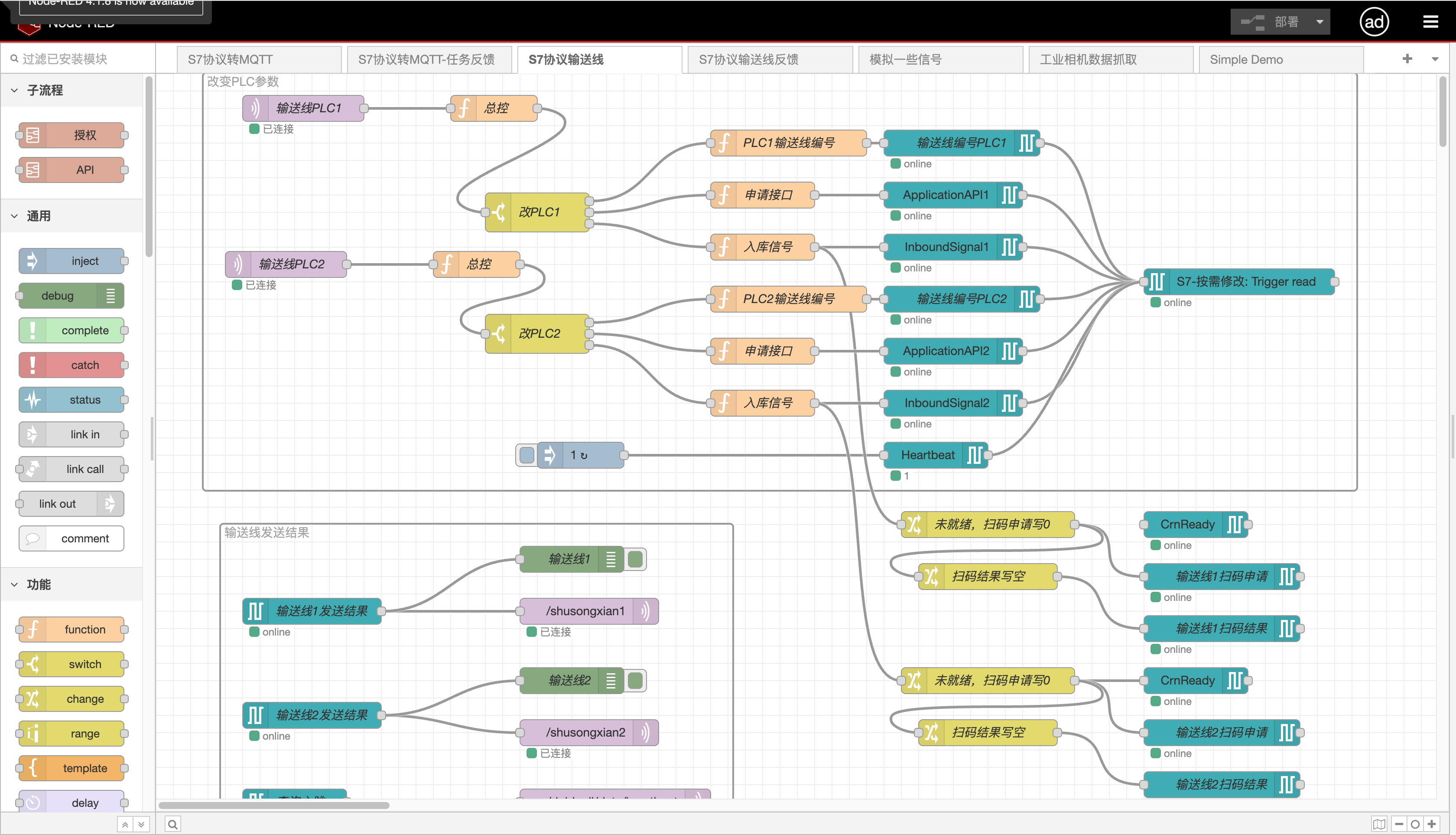Select the InboundSignal2 S7 node
Viewport: 1456px width, 835px height.
tap(953, 403)
